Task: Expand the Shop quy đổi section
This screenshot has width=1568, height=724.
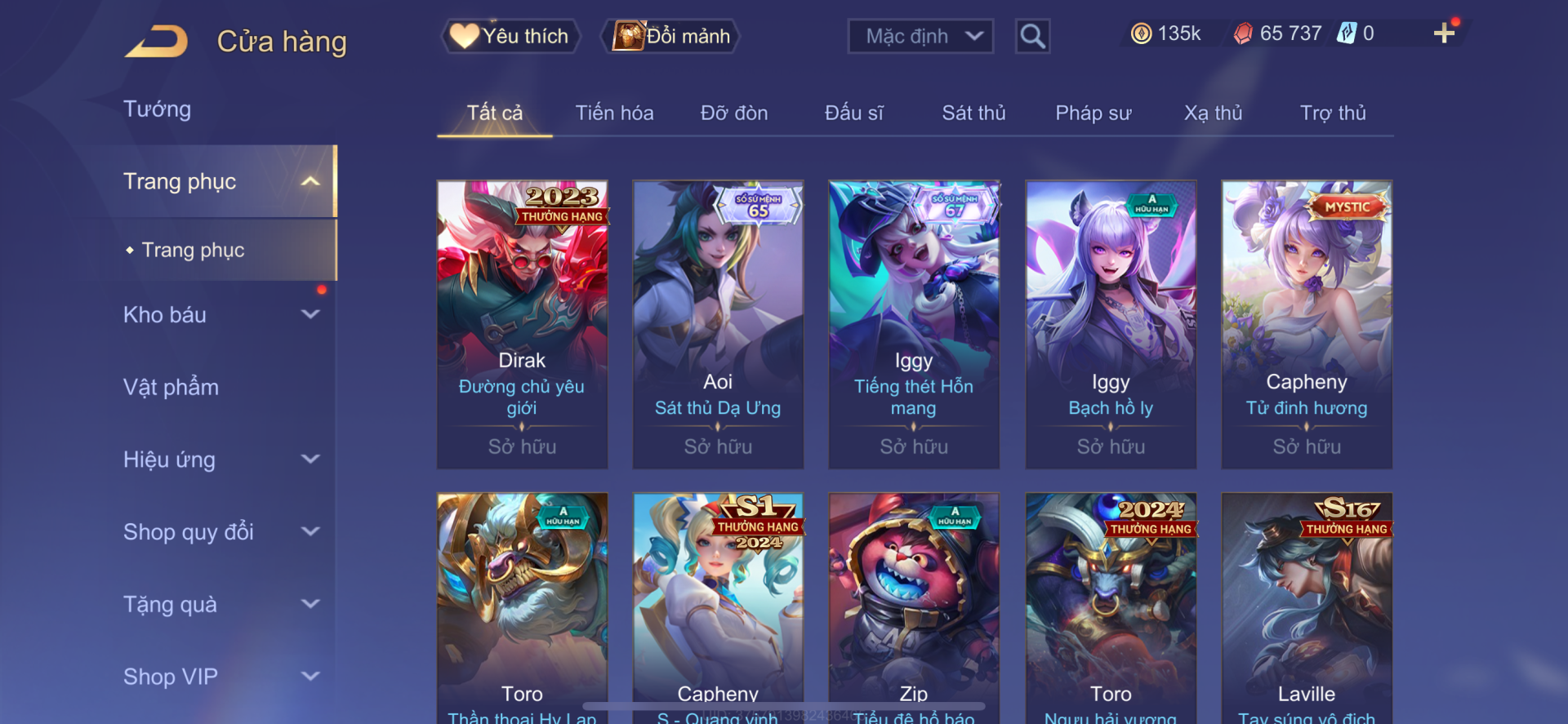Action: click(x=310, y=531)
